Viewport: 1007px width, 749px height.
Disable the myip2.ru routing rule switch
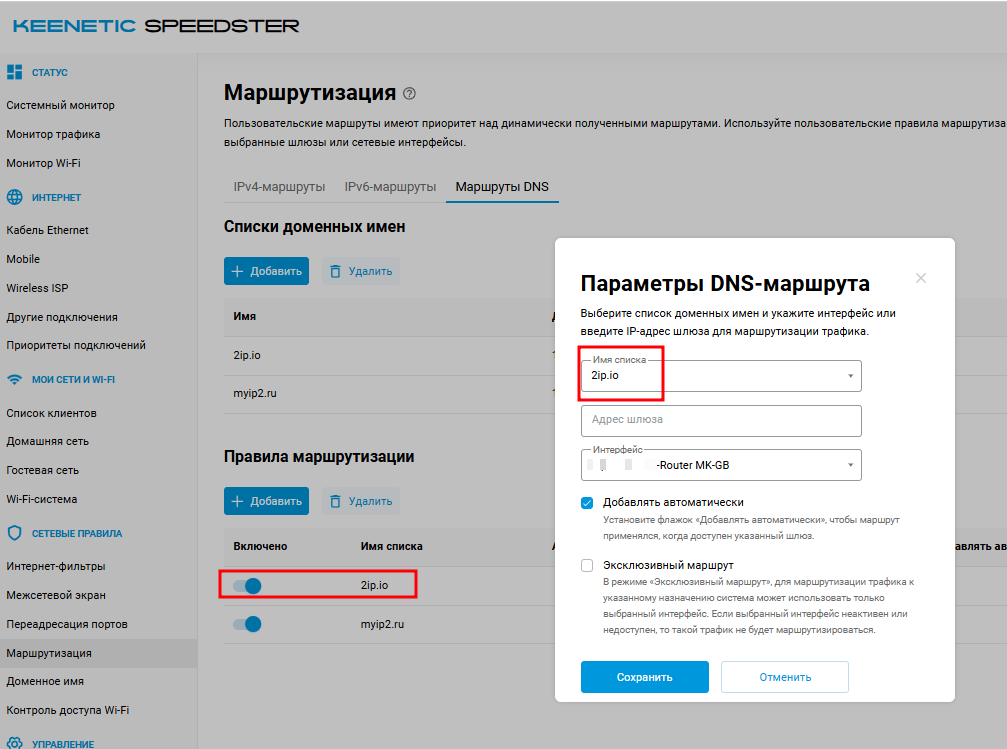click(x=247, y=624)
